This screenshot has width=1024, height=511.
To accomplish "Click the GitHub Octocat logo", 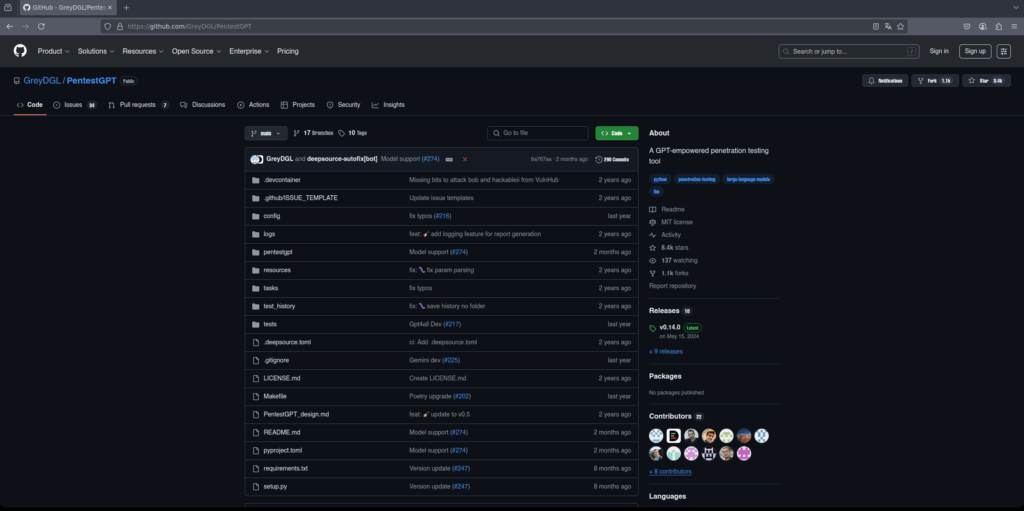I will pos(20,51).
